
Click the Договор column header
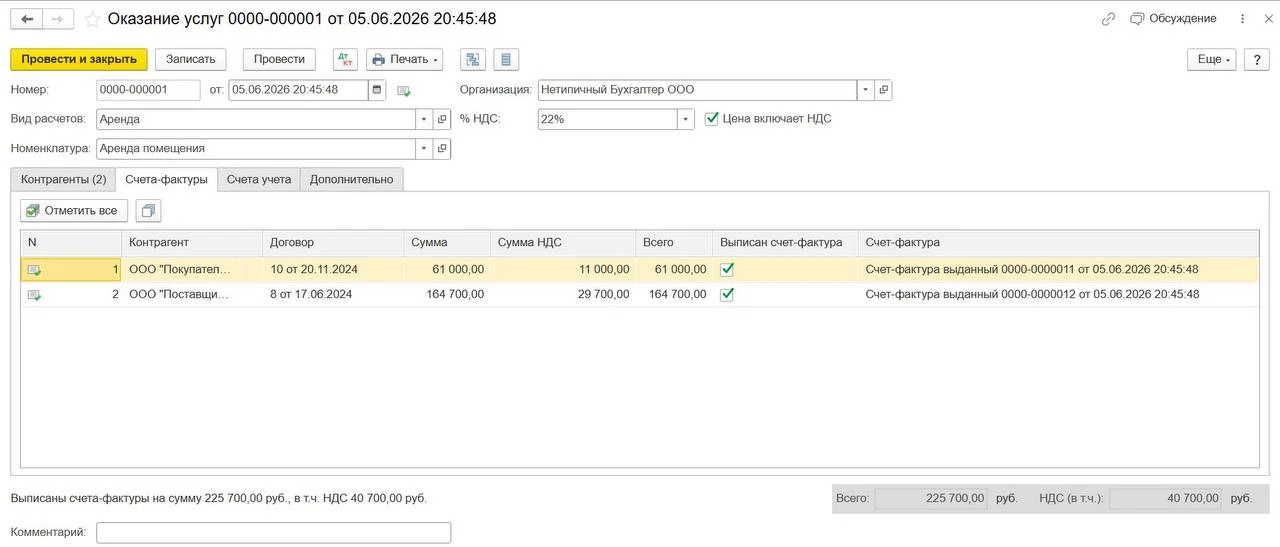pos(333,243)
